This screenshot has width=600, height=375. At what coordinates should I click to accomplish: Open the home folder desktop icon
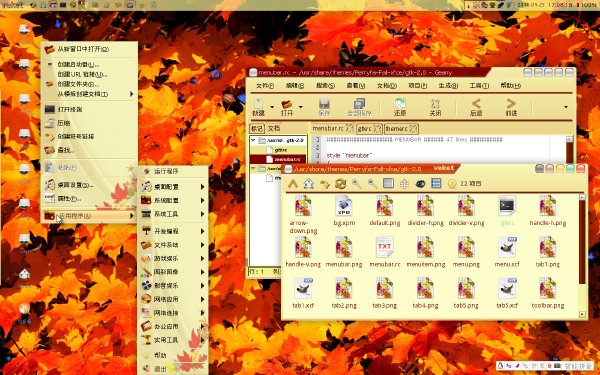(x=24, y=274)
